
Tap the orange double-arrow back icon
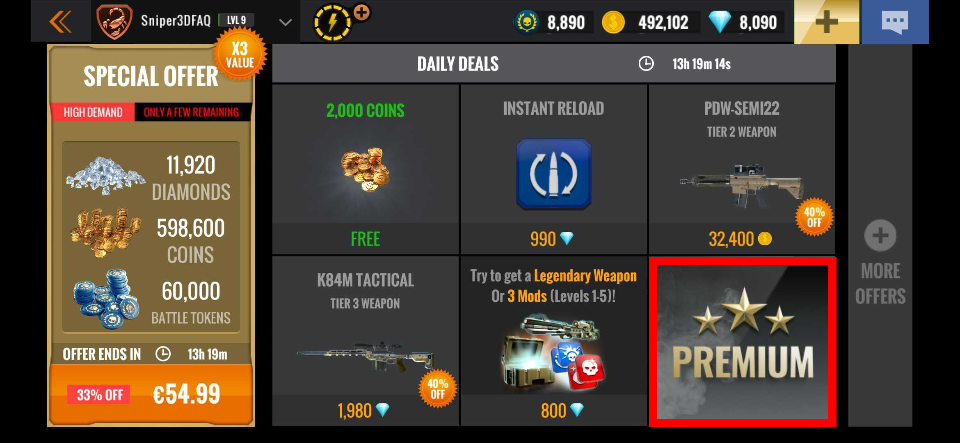[60, 23]
